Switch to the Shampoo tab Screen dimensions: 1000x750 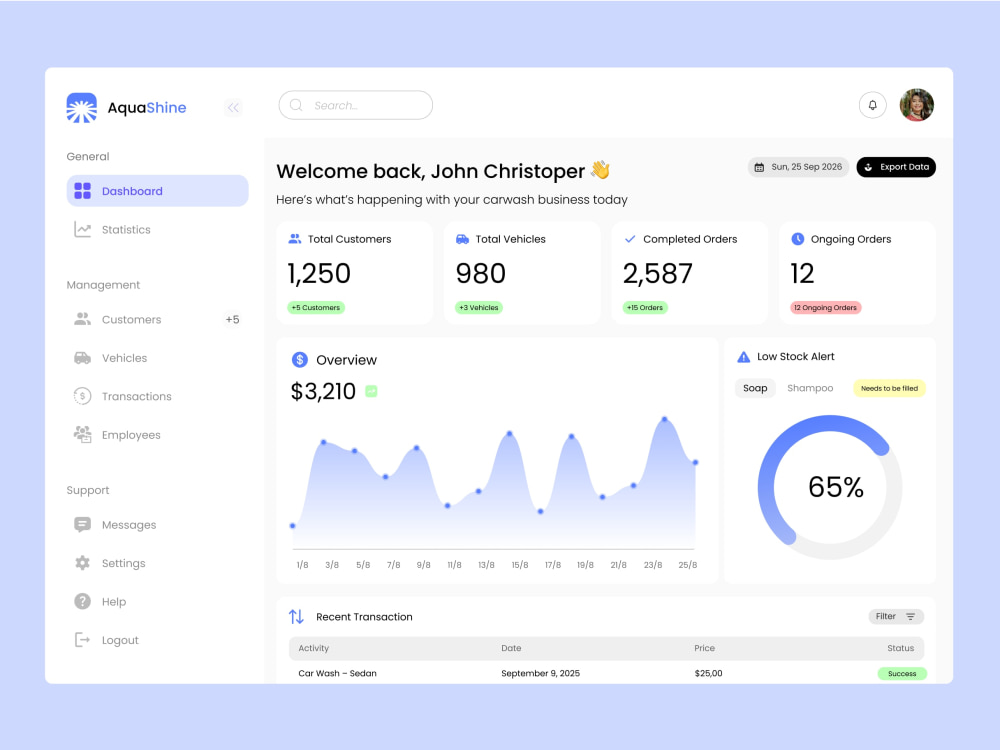pos(810,388)
